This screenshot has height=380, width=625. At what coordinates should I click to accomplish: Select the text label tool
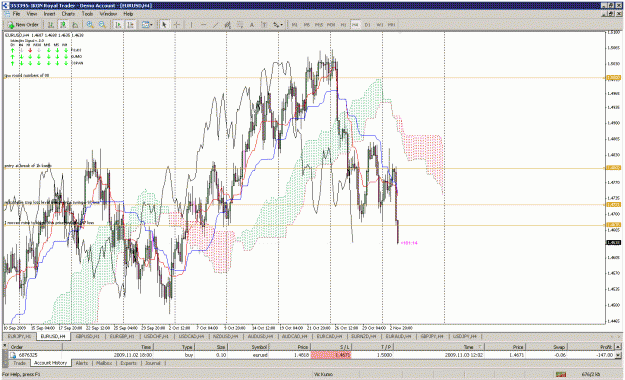pyautogui.click(x=264, y=25)
